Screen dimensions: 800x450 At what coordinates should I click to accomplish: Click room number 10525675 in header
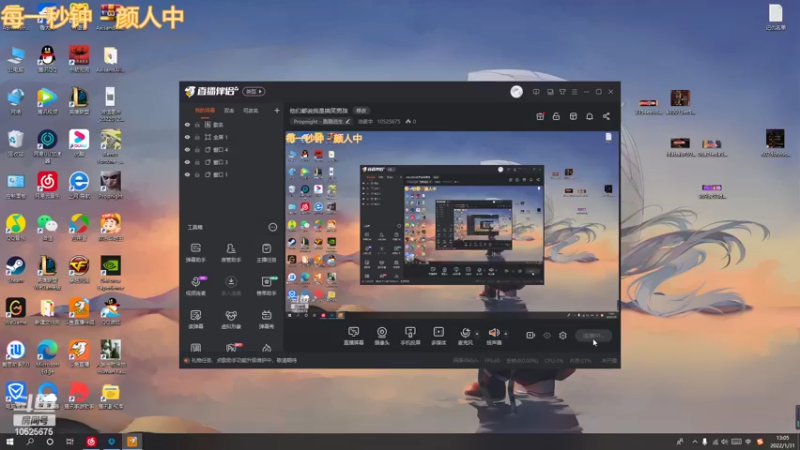coord(388,121)
